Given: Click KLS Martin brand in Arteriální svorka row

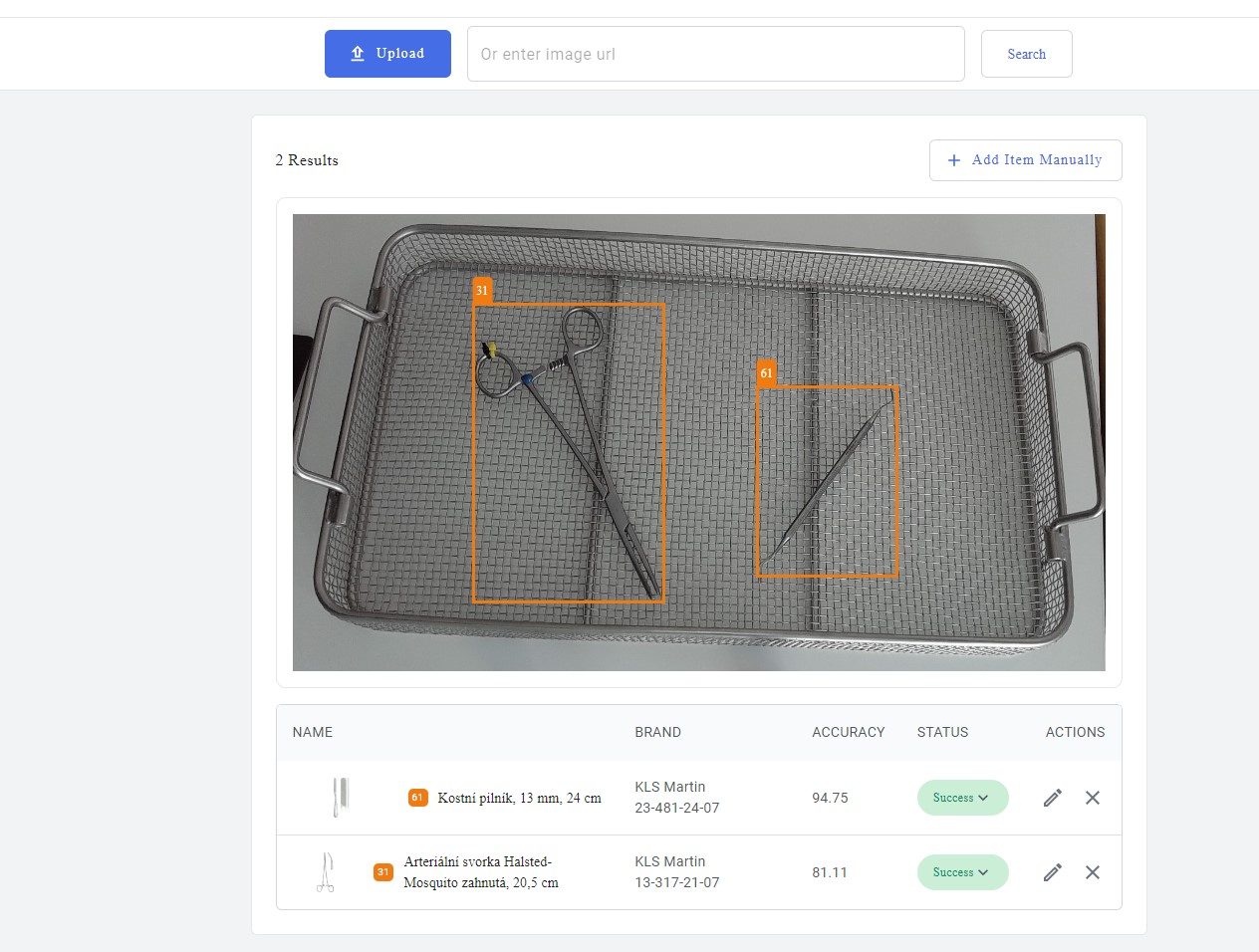Looking at the screenshot, I should tap(670, 861).
